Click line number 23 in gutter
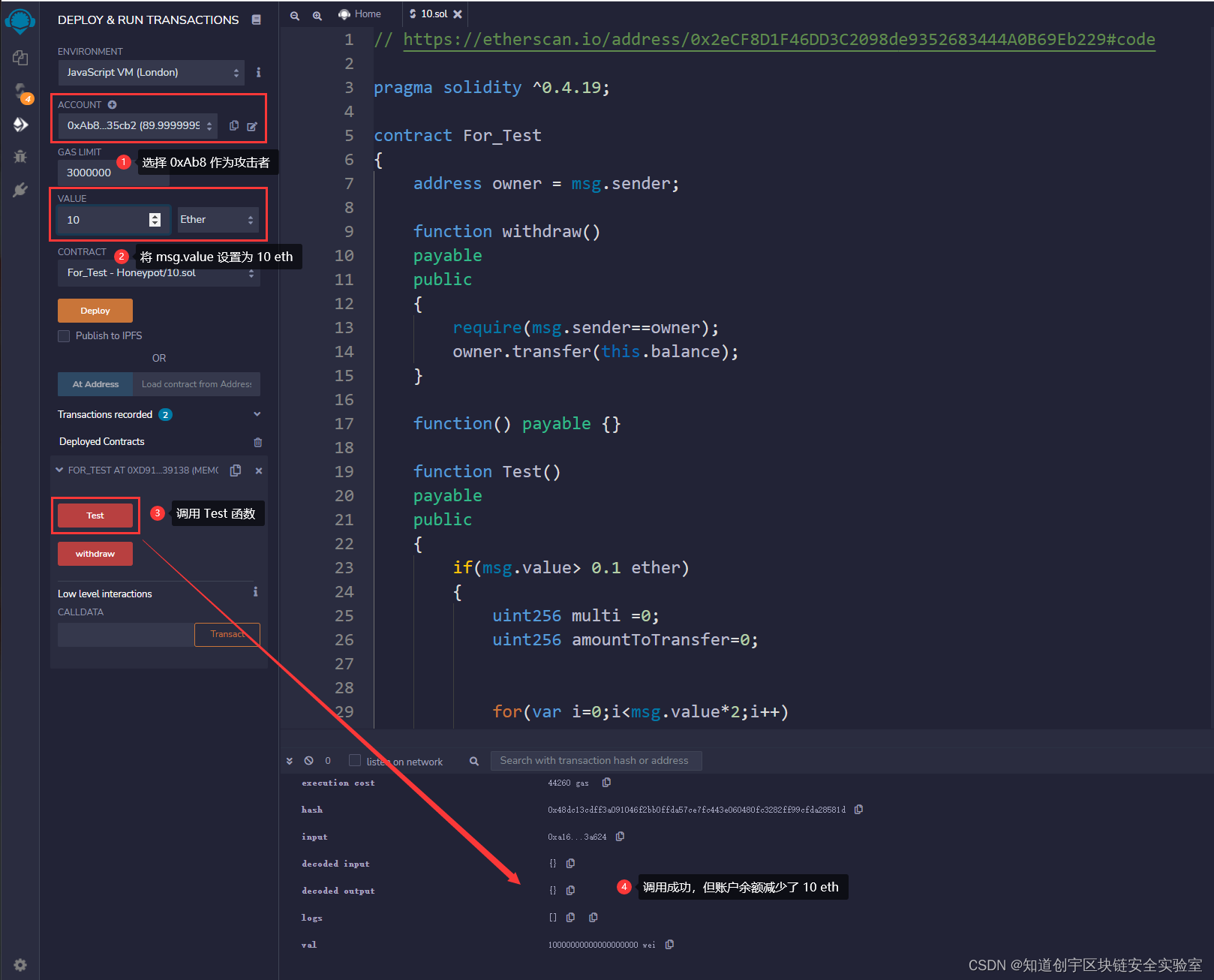The image size is (1214, 980). [x=344, y=568]
